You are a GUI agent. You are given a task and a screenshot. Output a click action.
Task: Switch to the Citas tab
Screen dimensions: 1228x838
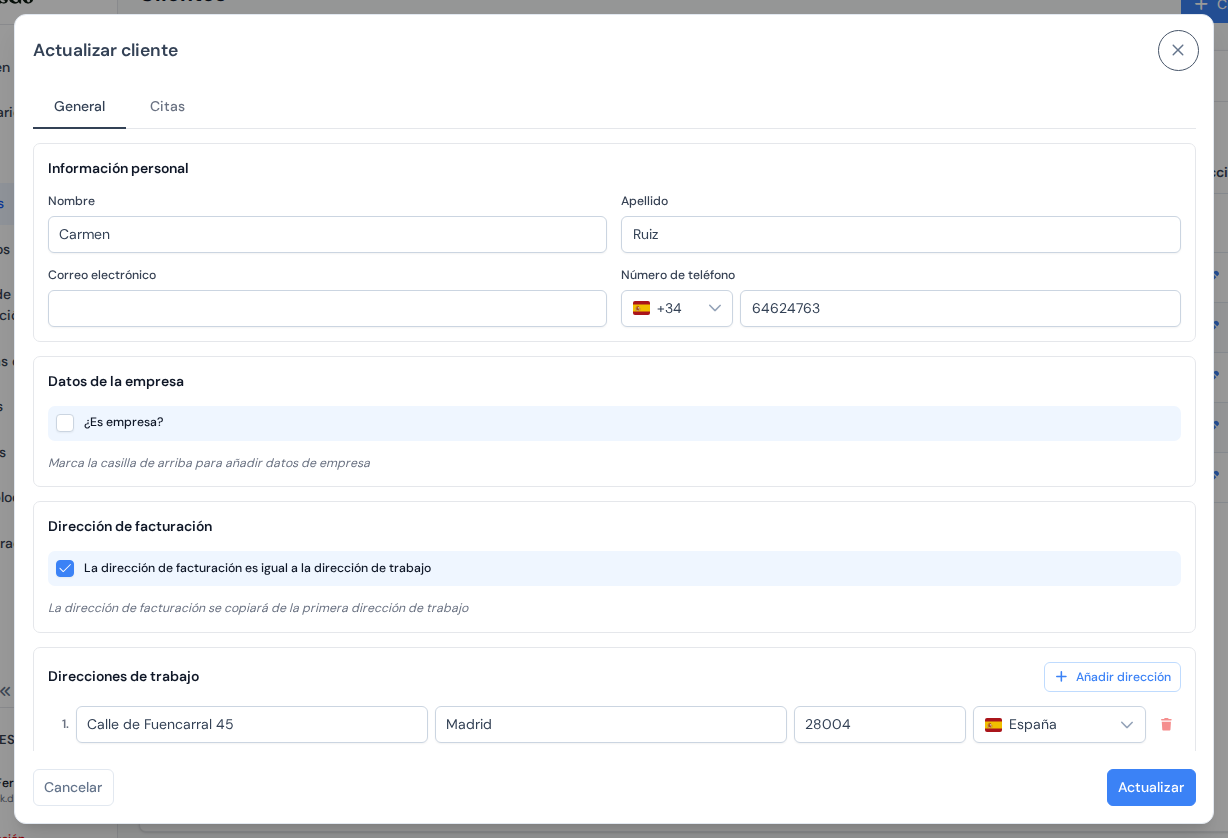[167, 106]
